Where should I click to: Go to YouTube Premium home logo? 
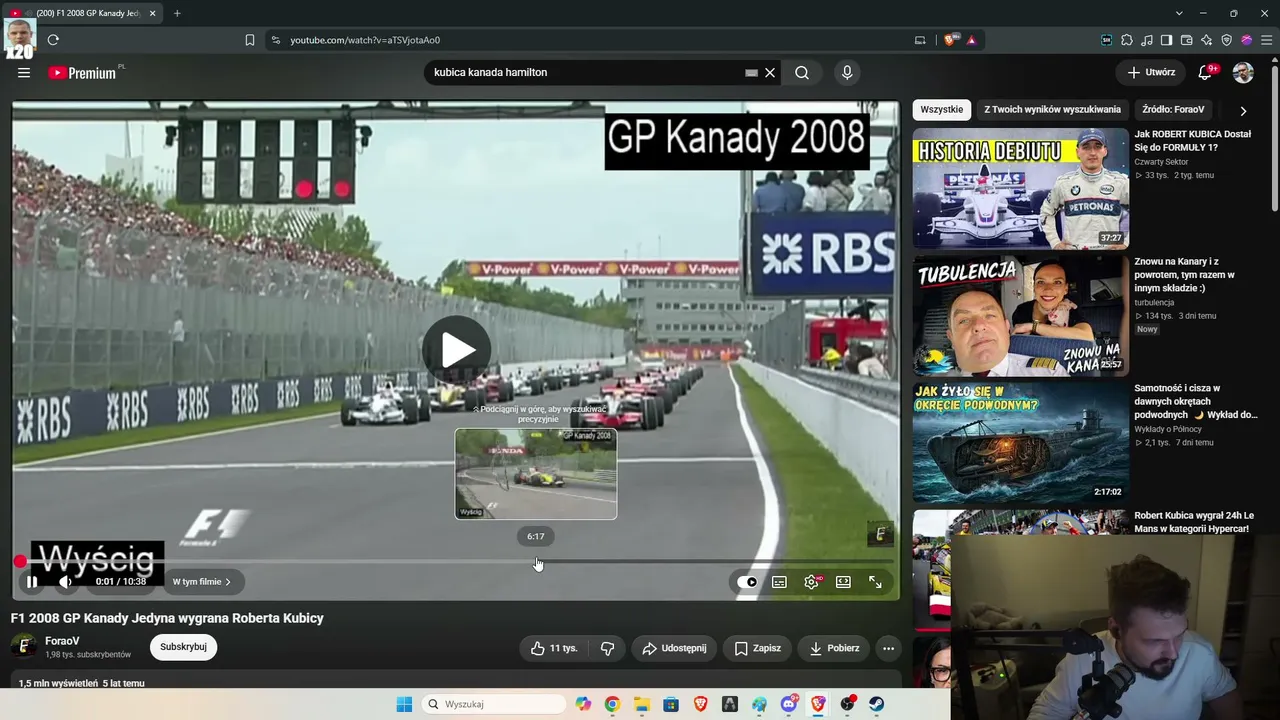82,73
